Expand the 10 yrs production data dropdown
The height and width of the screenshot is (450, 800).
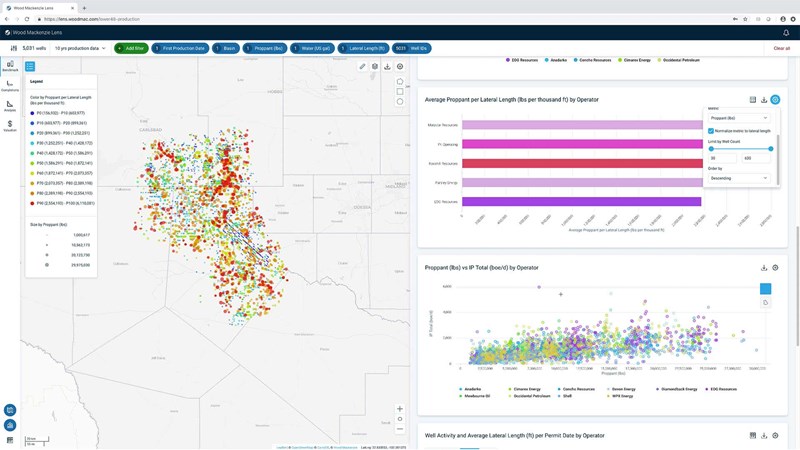(x=80, y=48)
